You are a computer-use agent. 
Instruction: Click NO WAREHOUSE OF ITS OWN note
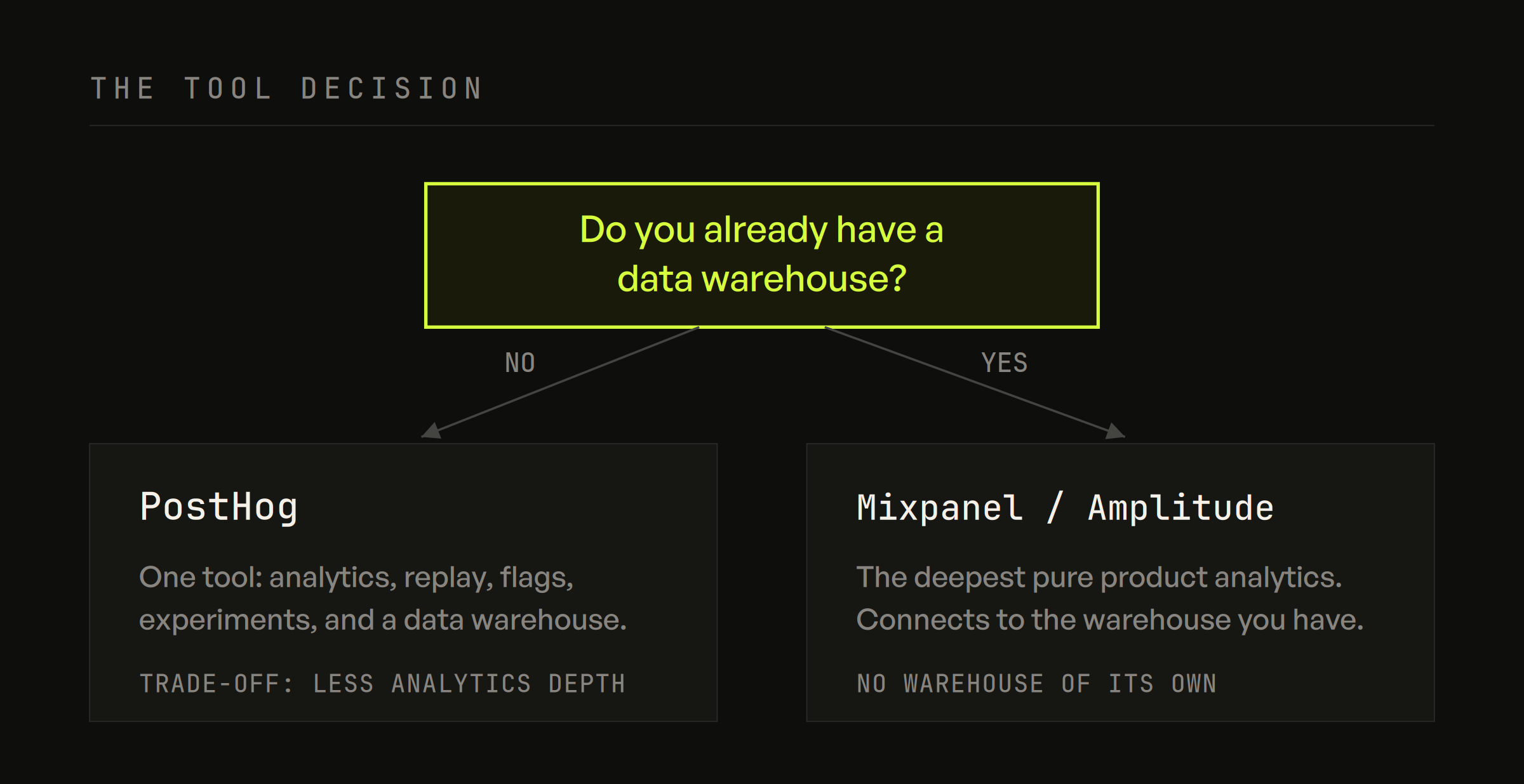[x=1036, y=684]
